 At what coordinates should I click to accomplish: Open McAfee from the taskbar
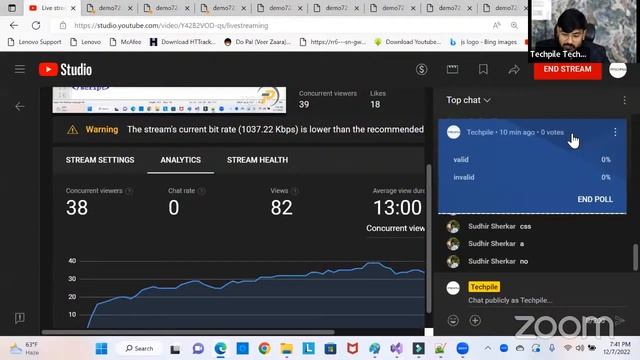353,349
